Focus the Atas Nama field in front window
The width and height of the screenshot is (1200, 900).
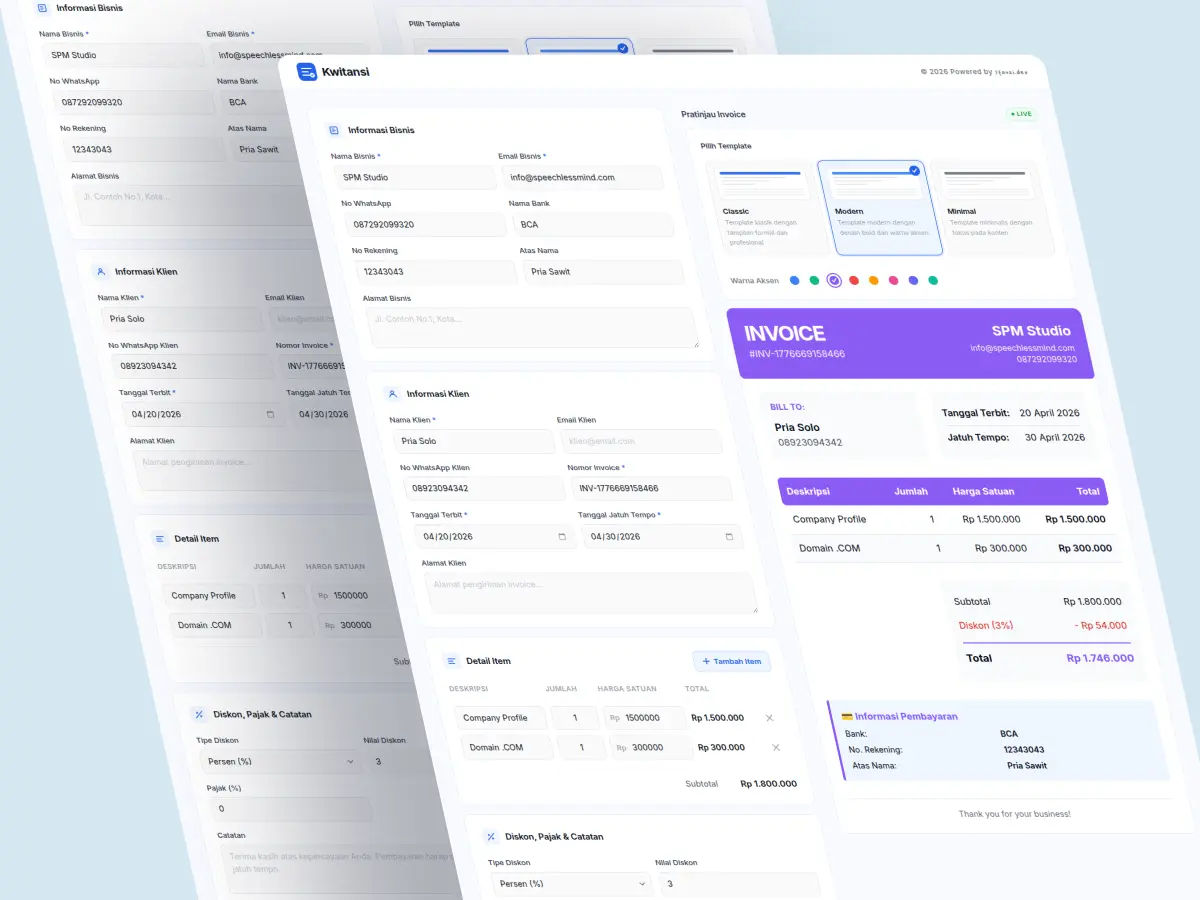pos(604,272)
